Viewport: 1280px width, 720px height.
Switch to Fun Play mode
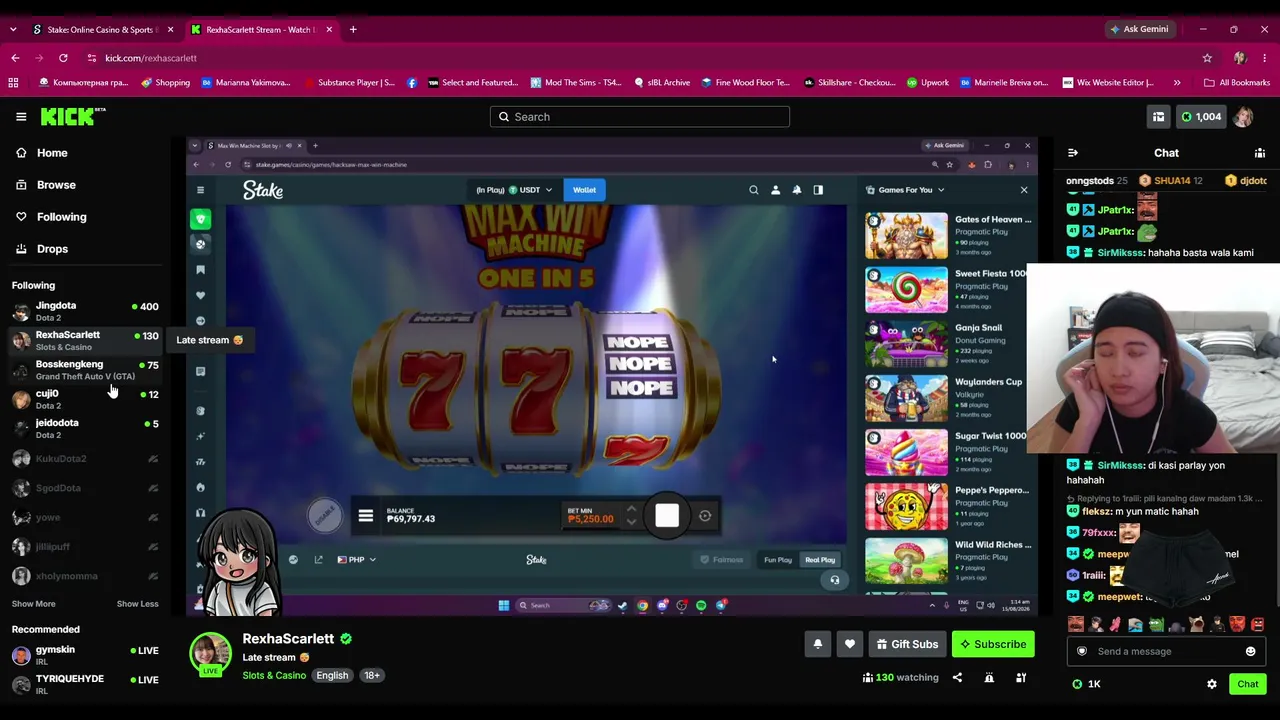coord(778,560)
